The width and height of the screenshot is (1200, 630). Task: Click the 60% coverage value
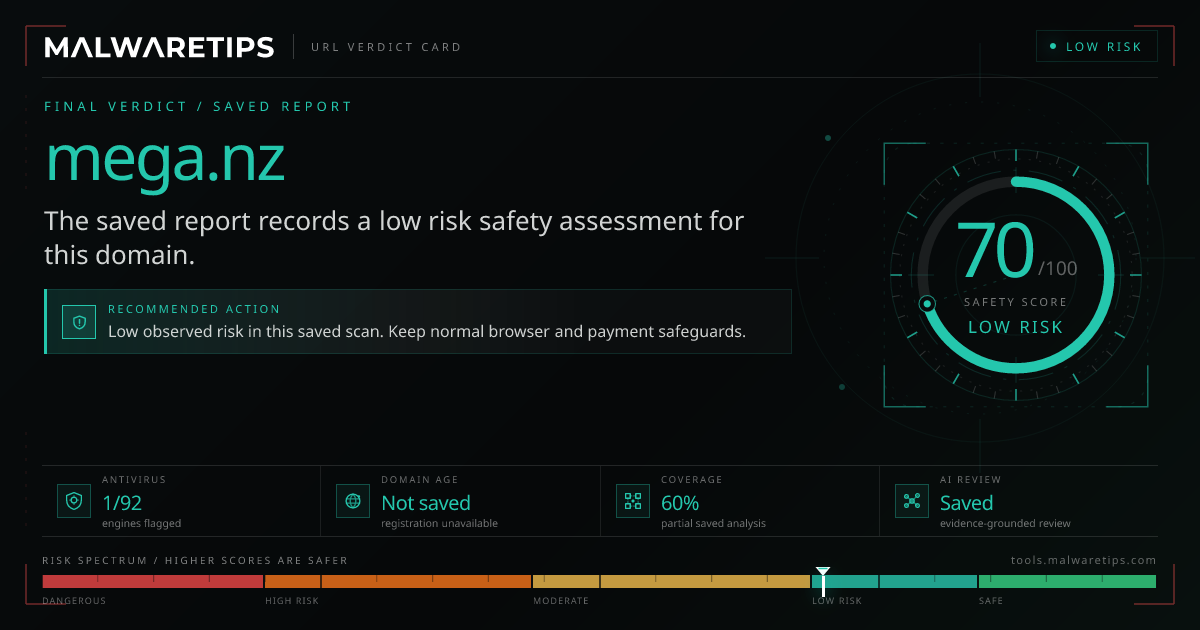click(680, 503)
